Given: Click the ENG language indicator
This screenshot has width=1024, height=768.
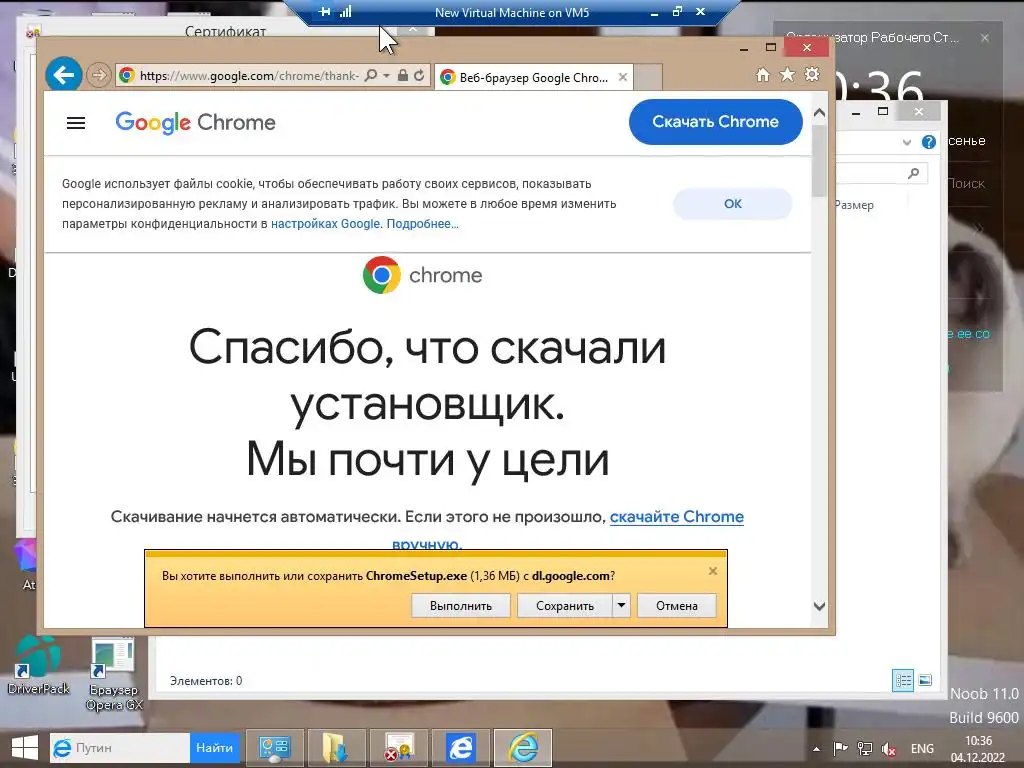Looking at the screenshot, I should (x=922, y=749).
